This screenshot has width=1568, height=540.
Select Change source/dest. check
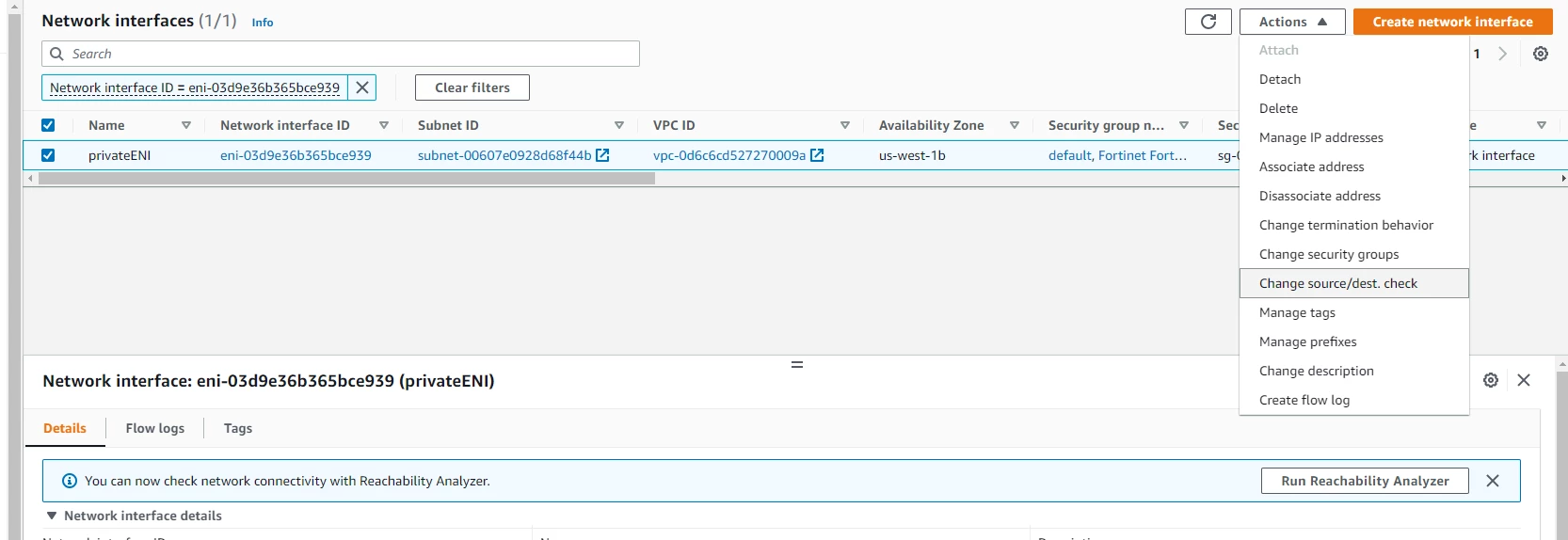[1354, 283]
